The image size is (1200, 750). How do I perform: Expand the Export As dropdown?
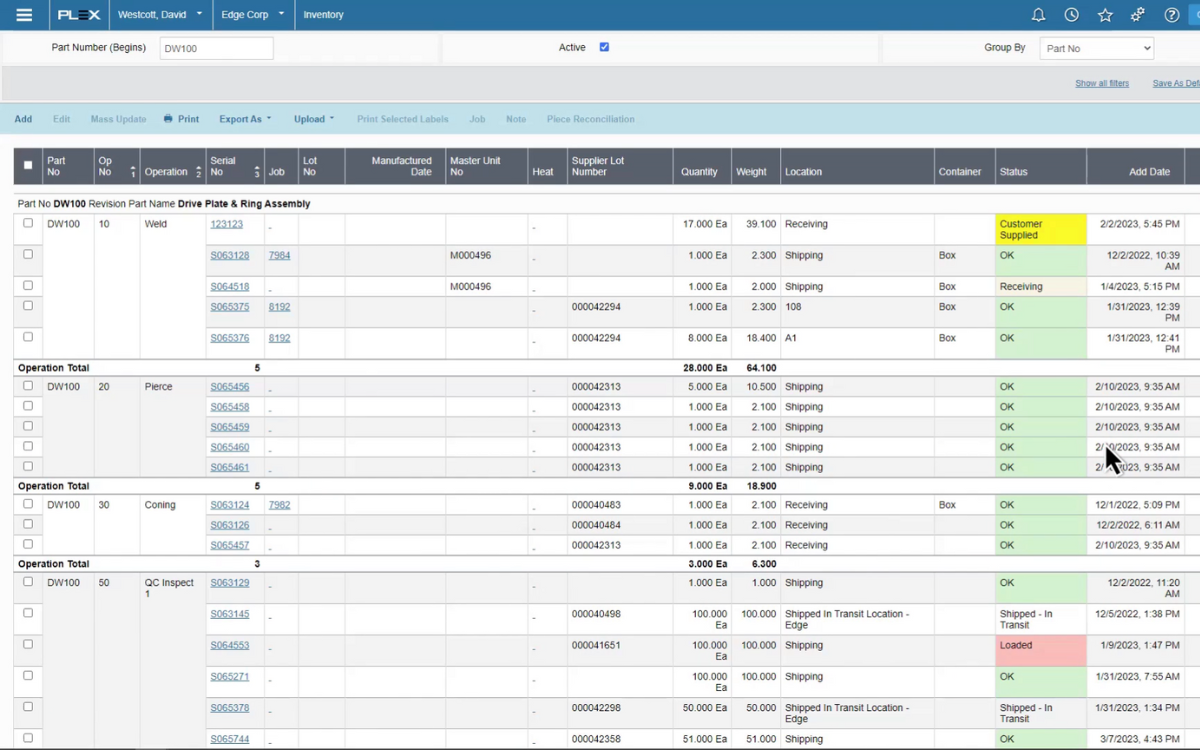[244, 118]
